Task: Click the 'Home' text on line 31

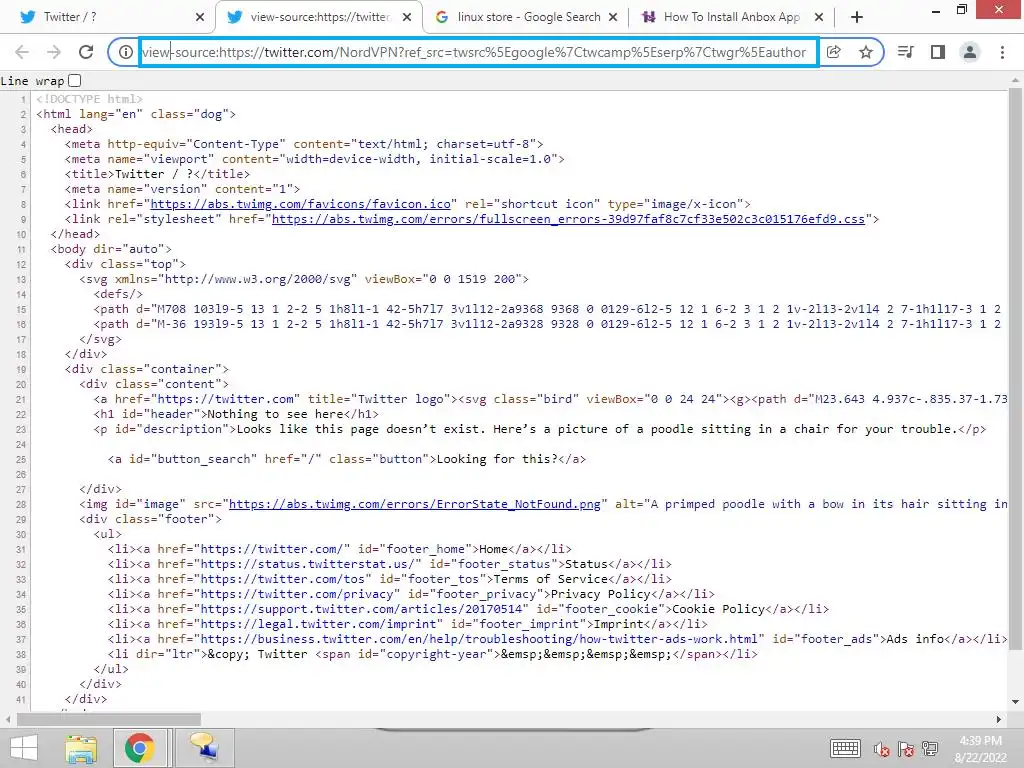Action: [493, 549]
